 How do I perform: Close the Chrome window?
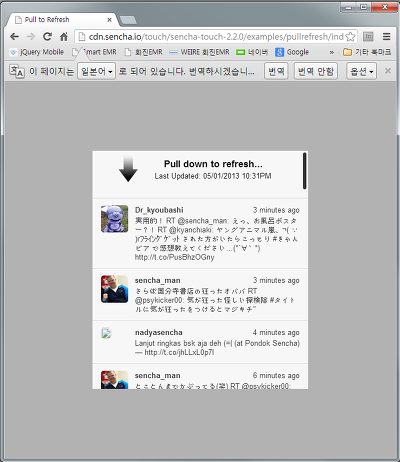tap(384, 7)
